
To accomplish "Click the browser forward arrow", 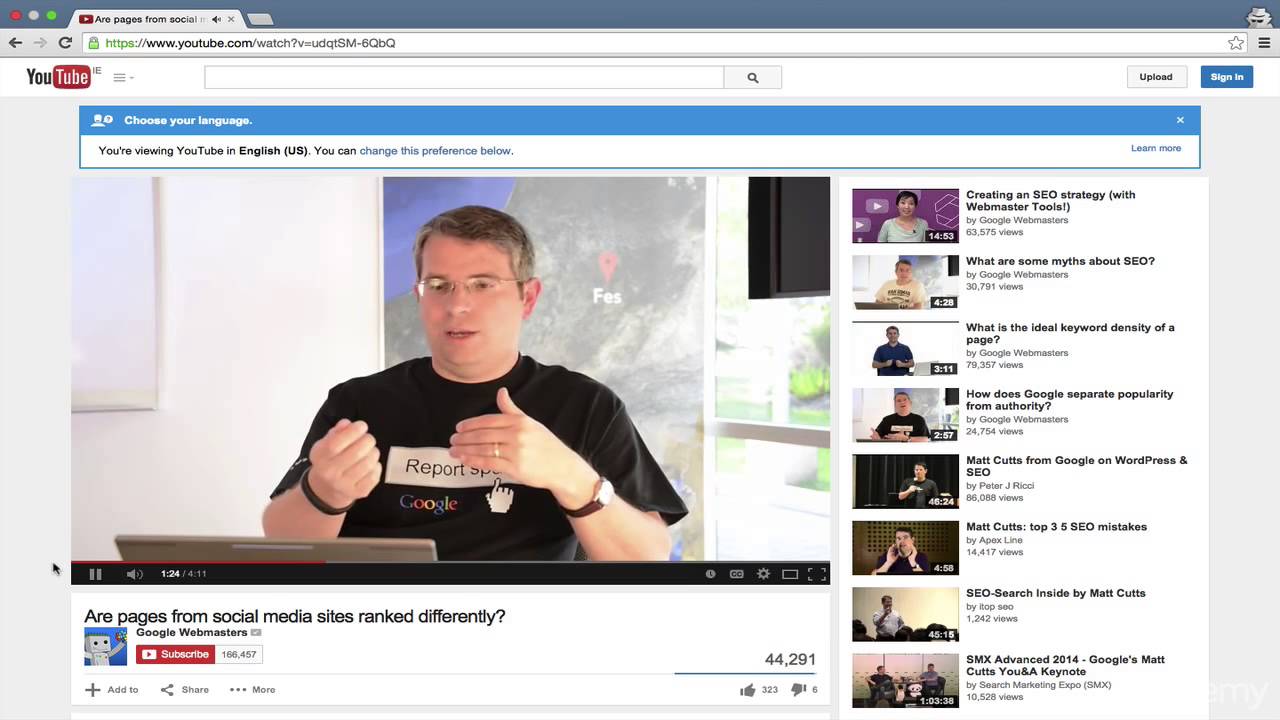I will [40, 43].
